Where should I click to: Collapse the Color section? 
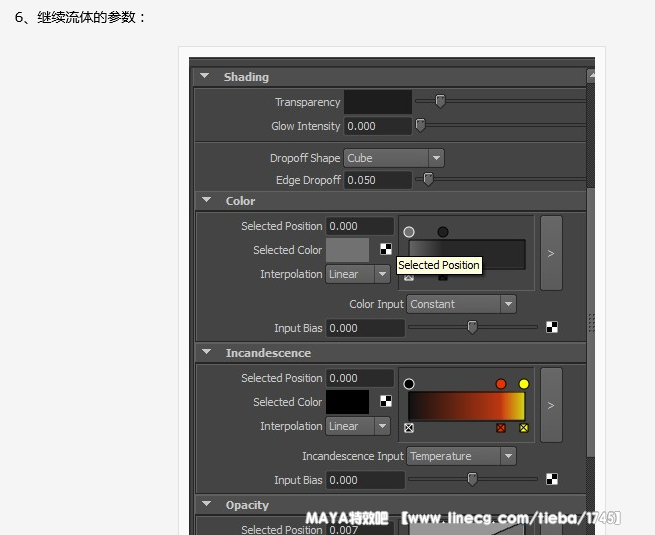(206, 200)
